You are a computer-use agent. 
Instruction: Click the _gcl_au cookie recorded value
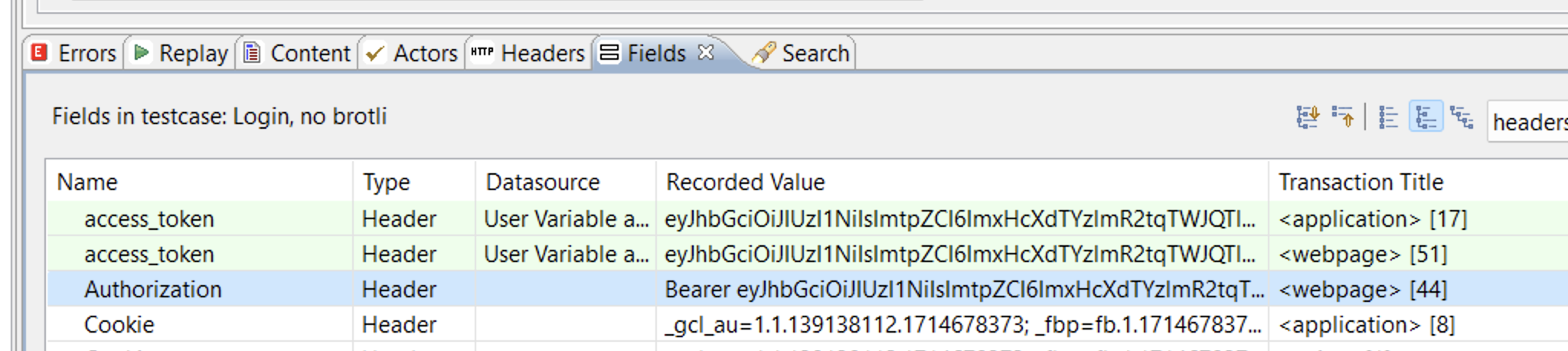click(x=962, y=324)
